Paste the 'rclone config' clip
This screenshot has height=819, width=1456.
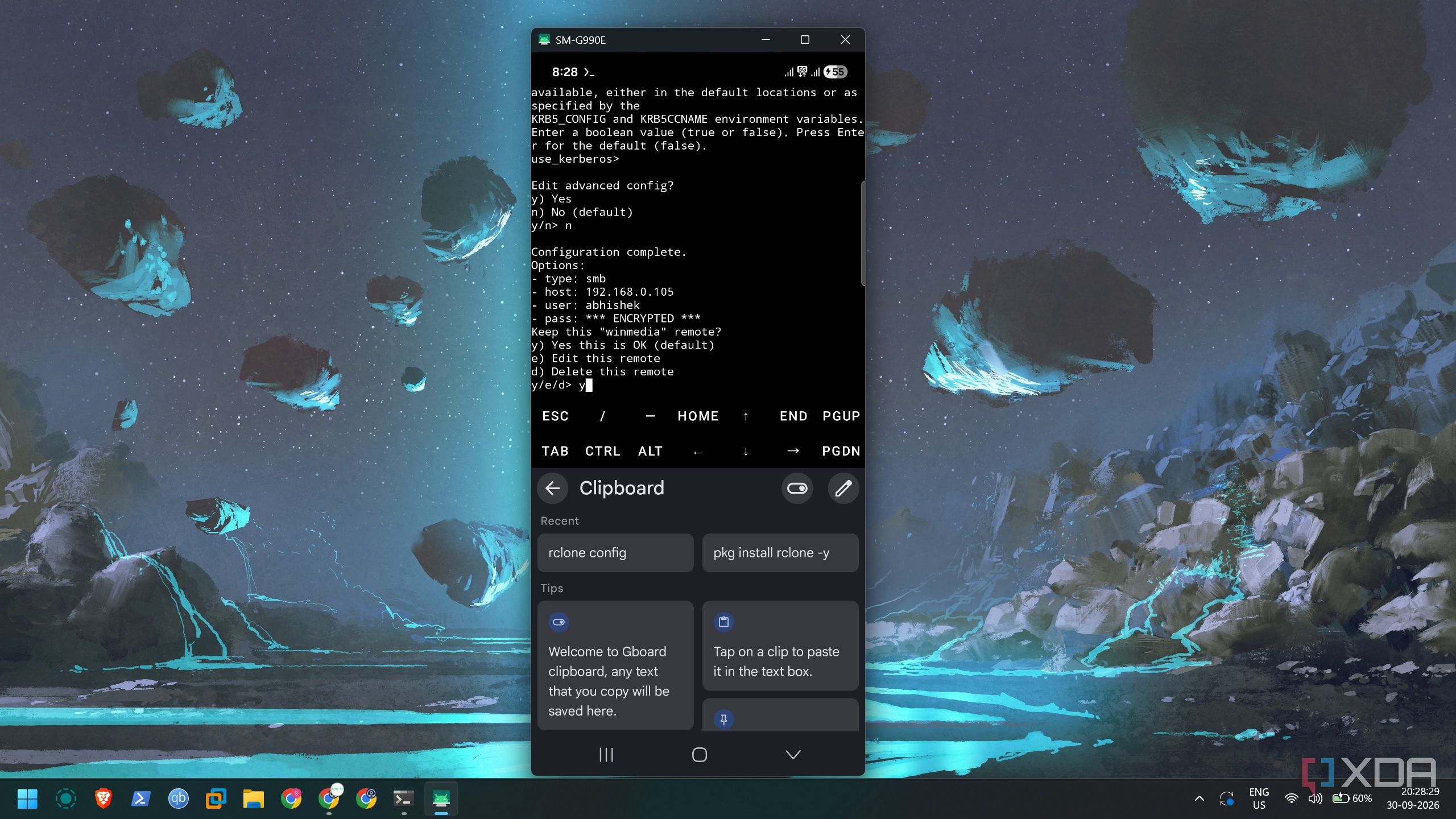click(615, 553)
